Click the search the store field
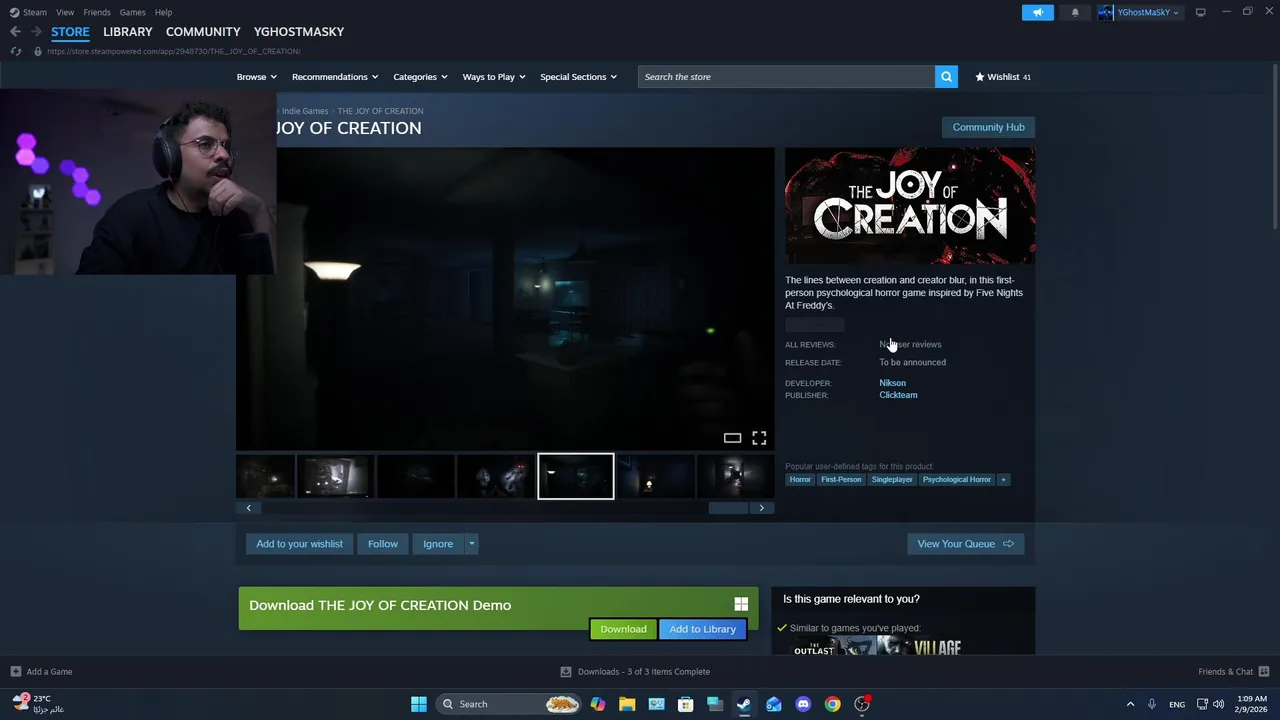 [x=786, y=77]
